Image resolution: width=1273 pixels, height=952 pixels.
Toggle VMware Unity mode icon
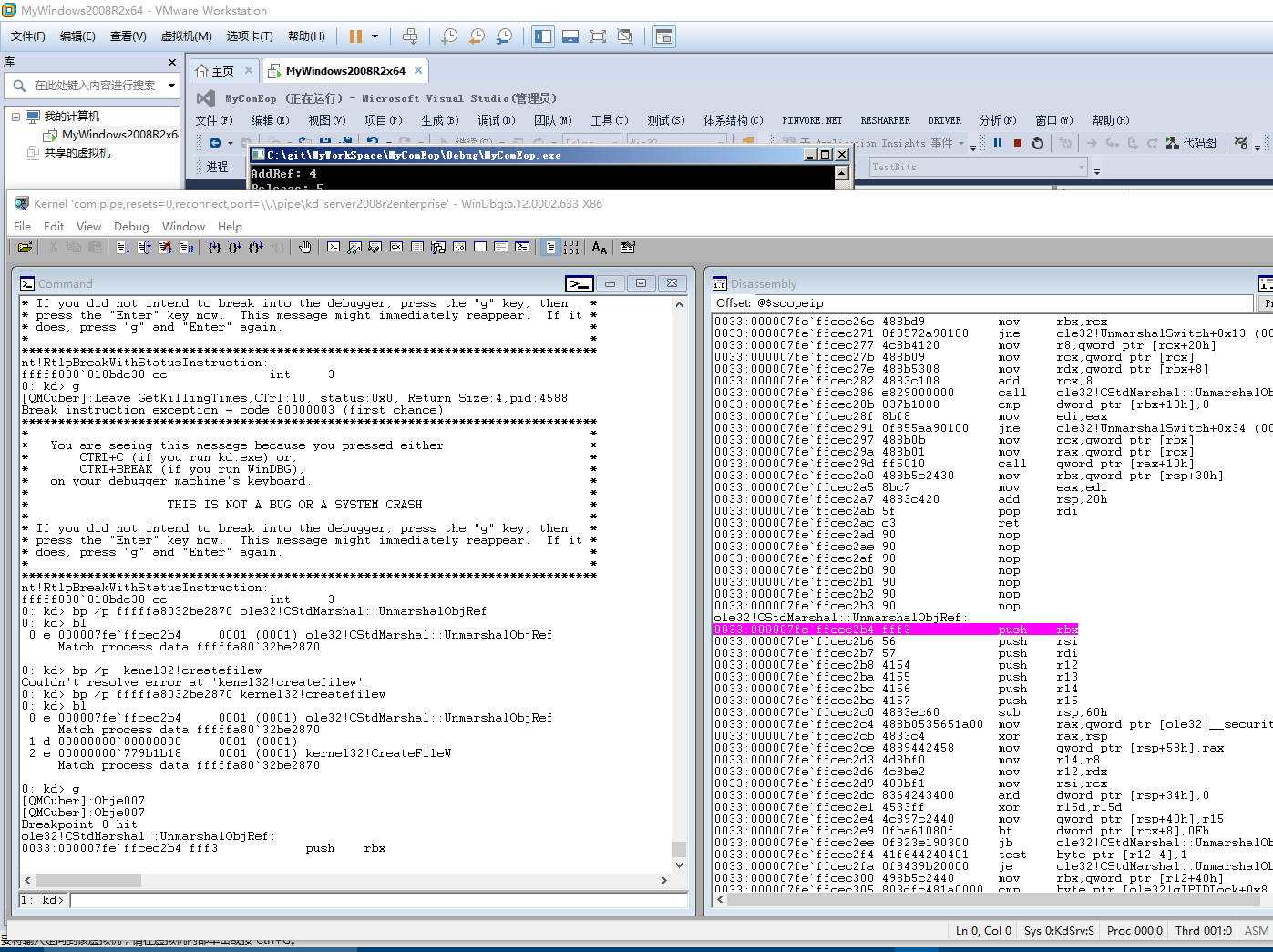(x=625, y=36)
